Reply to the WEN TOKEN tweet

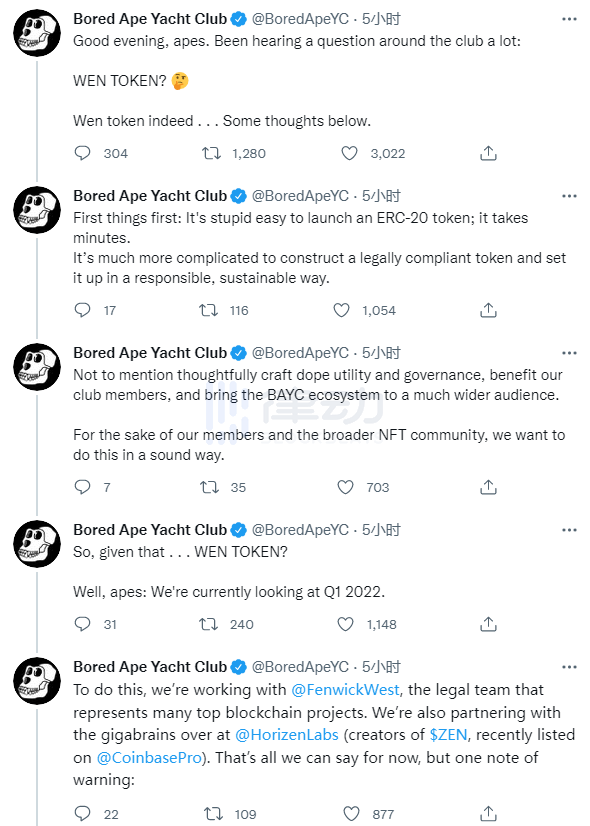point(83,153)
